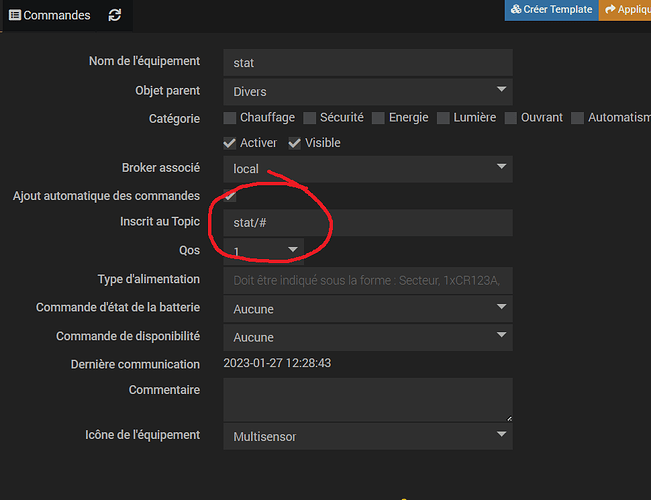The height and width of the screenshot is (500, 651).
Task: Expand the Broker associé dropdown
Action: coord(368,169)
